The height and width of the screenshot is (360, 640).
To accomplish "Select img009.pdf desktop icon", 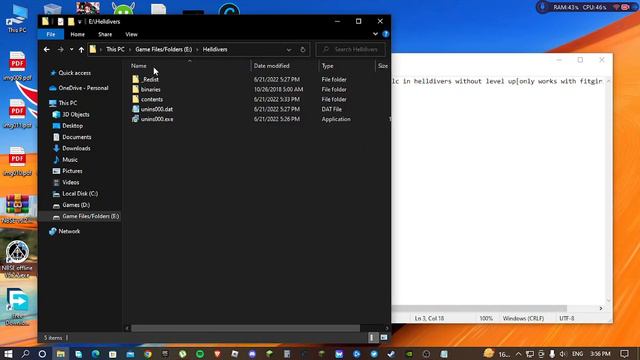I will (17, 66).
